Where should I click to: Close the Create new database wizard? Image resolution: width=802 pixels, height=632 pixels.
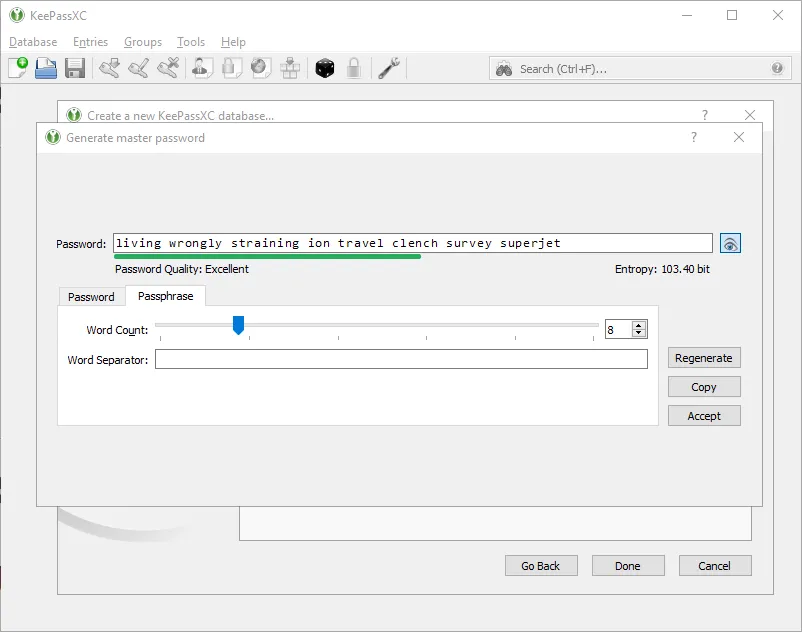[x=750, y=115]
